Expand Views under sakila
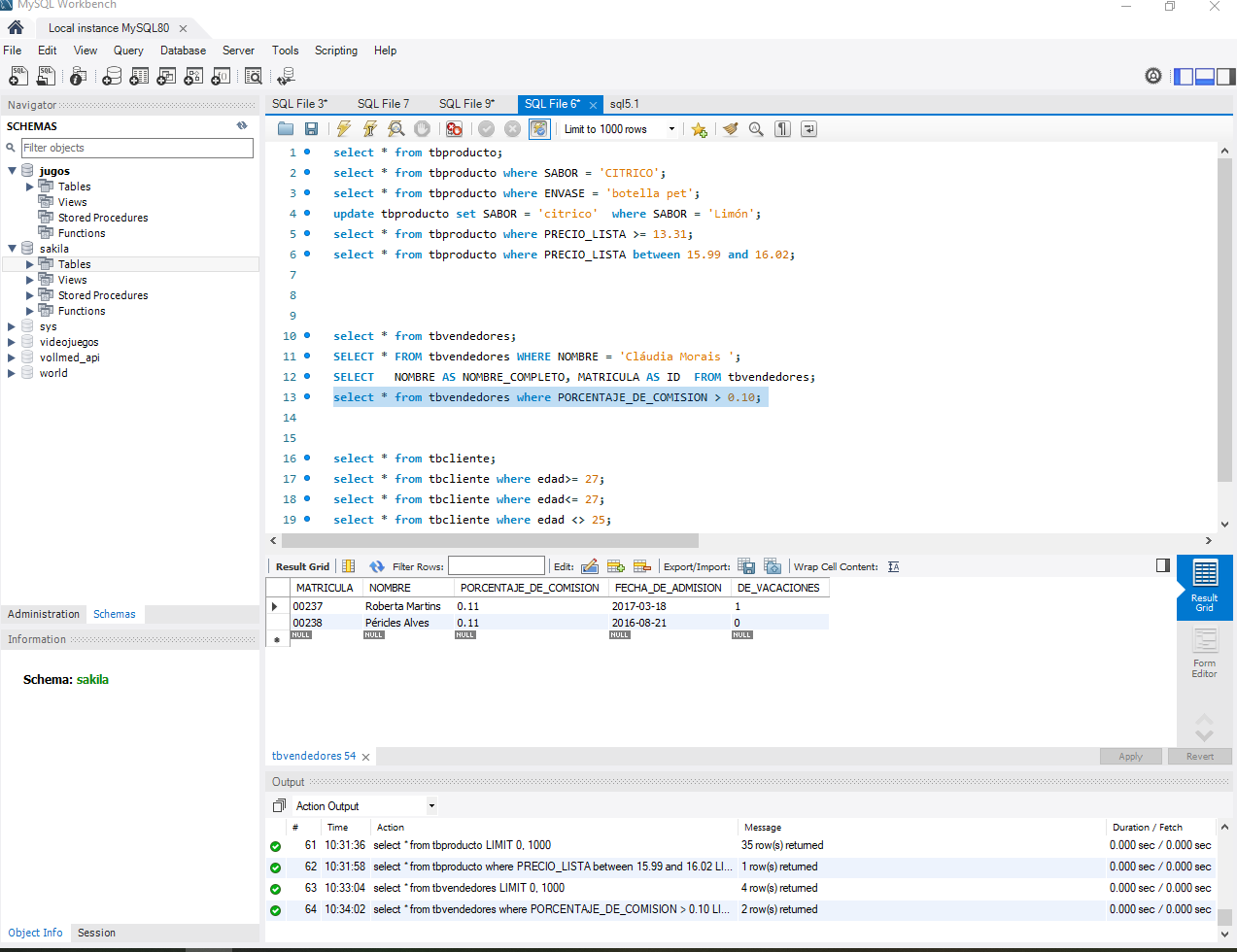Viewport: 1237px width, 952px height. point(30,280)
